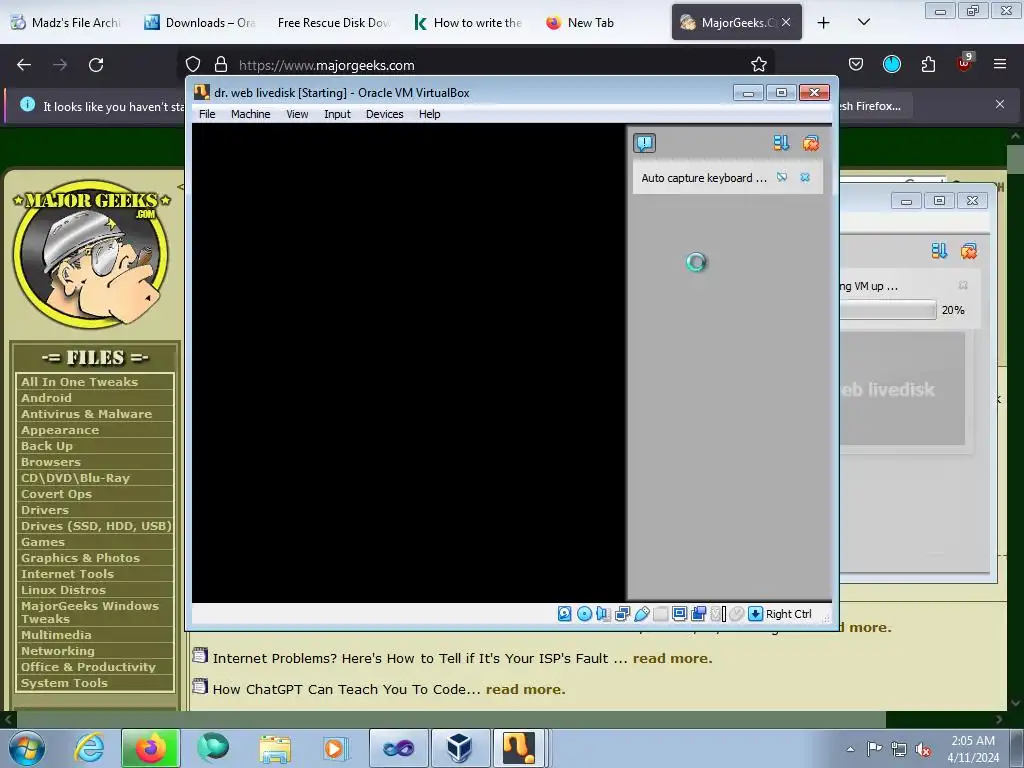
Task: Click the CPU virtualization status icon
Action: (718, 614)
